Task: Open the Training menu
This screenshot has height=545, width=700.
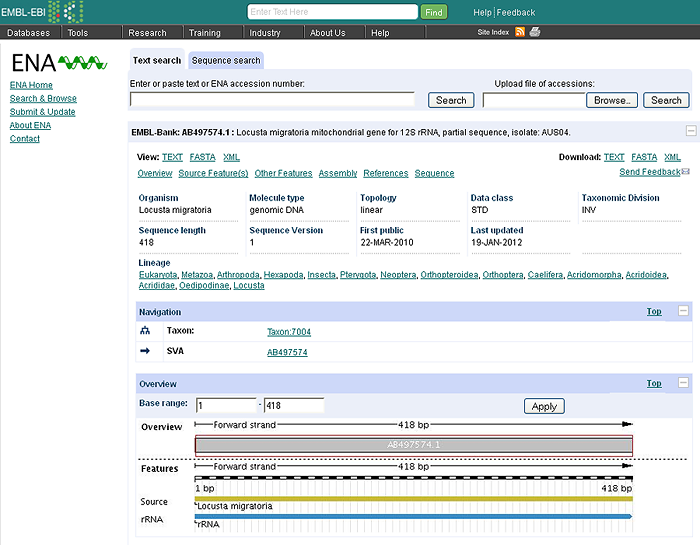Action: [204, 33]
